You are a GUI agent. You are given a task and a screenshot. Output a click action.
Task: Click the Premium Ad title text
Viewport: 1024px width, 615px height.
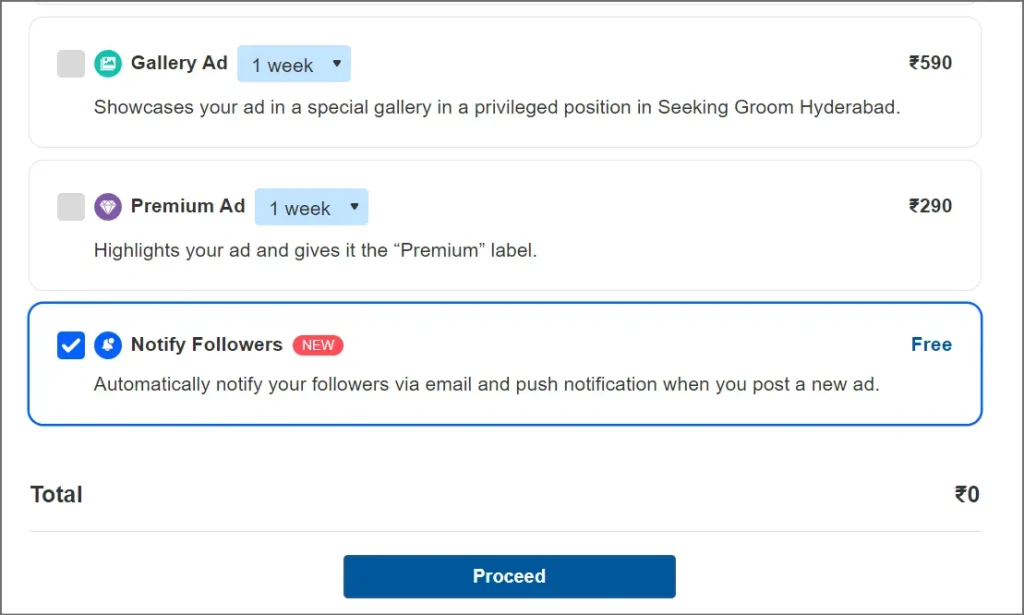188,206
